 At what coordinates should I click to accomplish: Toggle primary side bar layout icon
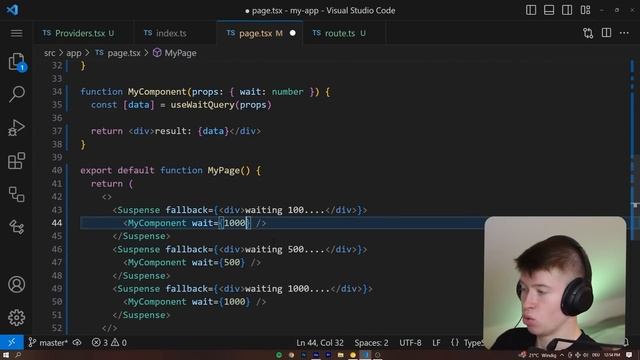(x=531, y=10)
